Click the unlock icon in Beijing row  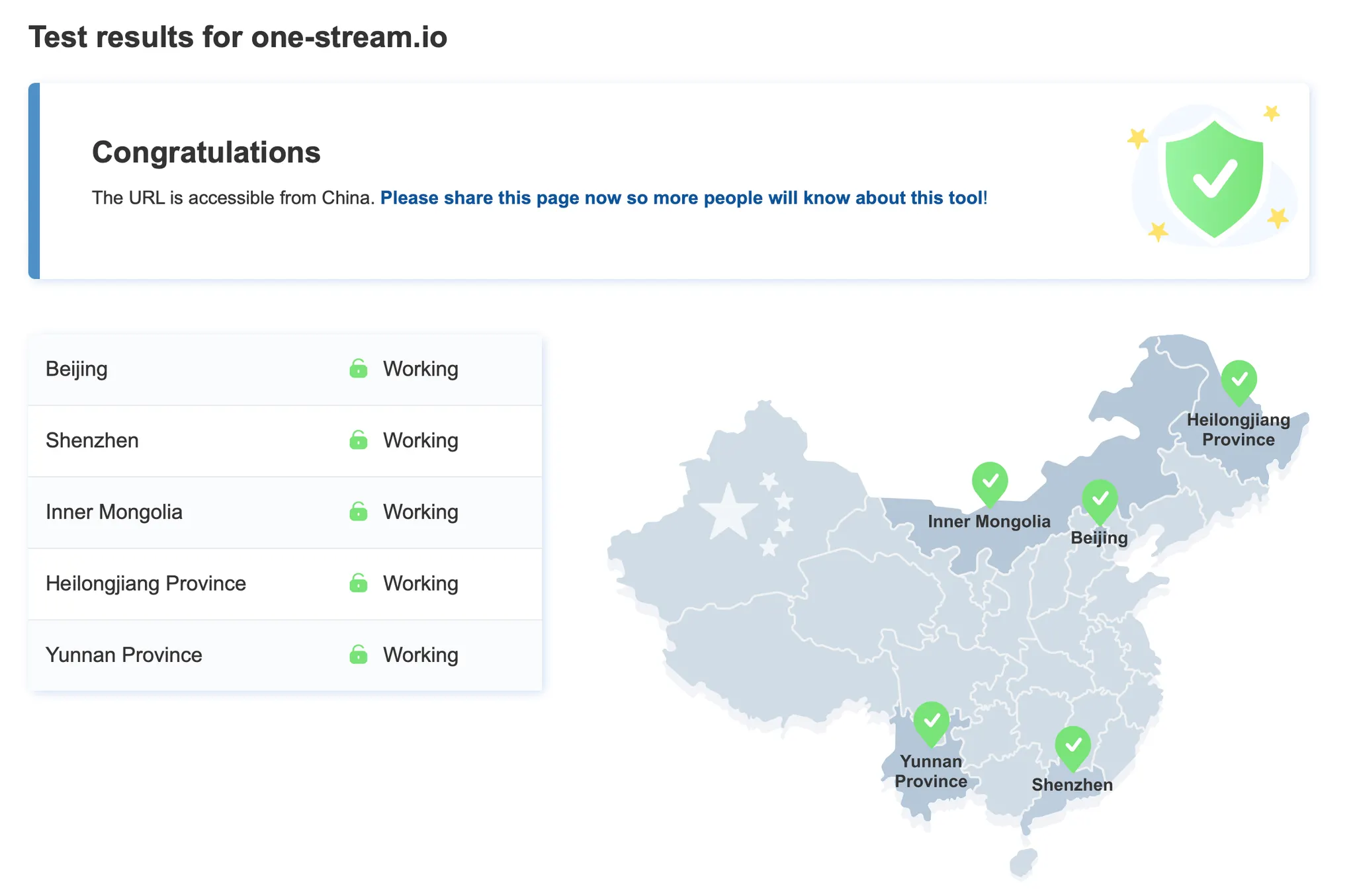(x=358, y=368)
